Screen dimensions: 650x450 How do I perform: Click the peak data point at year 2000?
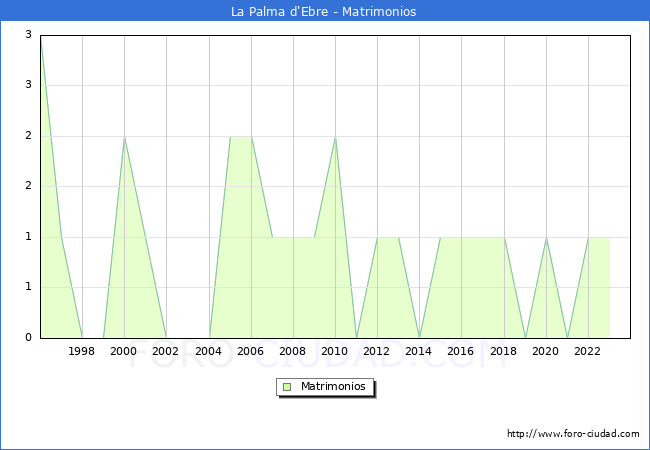pos(124,137)
